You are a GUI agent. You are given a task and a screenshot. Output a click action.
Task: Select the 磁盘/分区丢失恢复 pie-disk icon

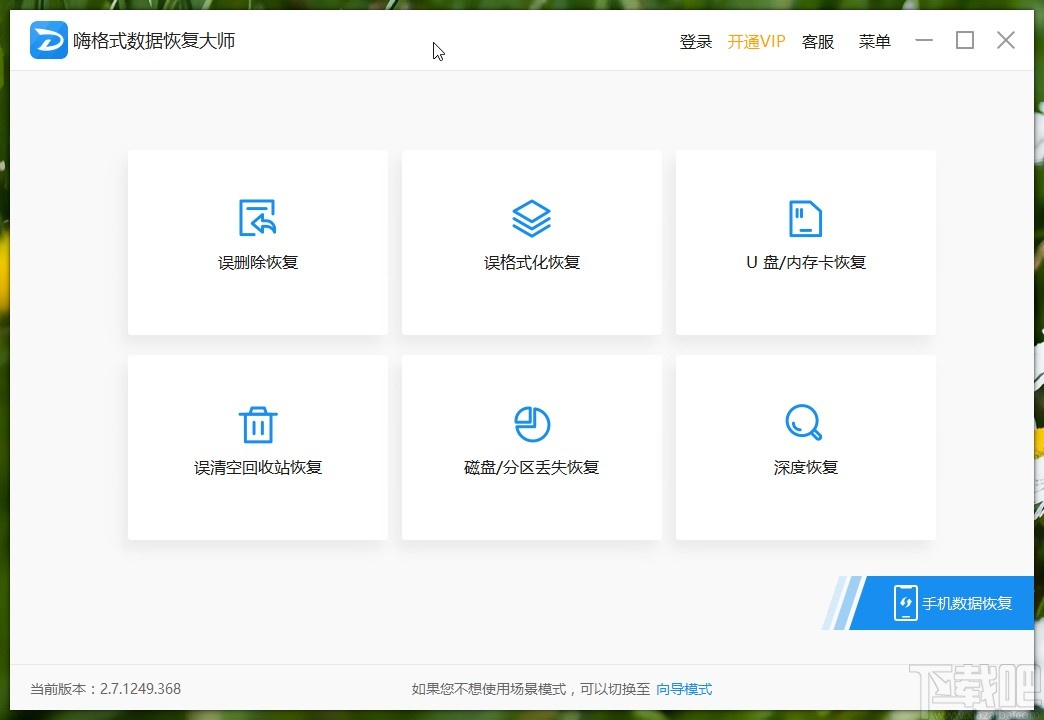coord(531,423)
